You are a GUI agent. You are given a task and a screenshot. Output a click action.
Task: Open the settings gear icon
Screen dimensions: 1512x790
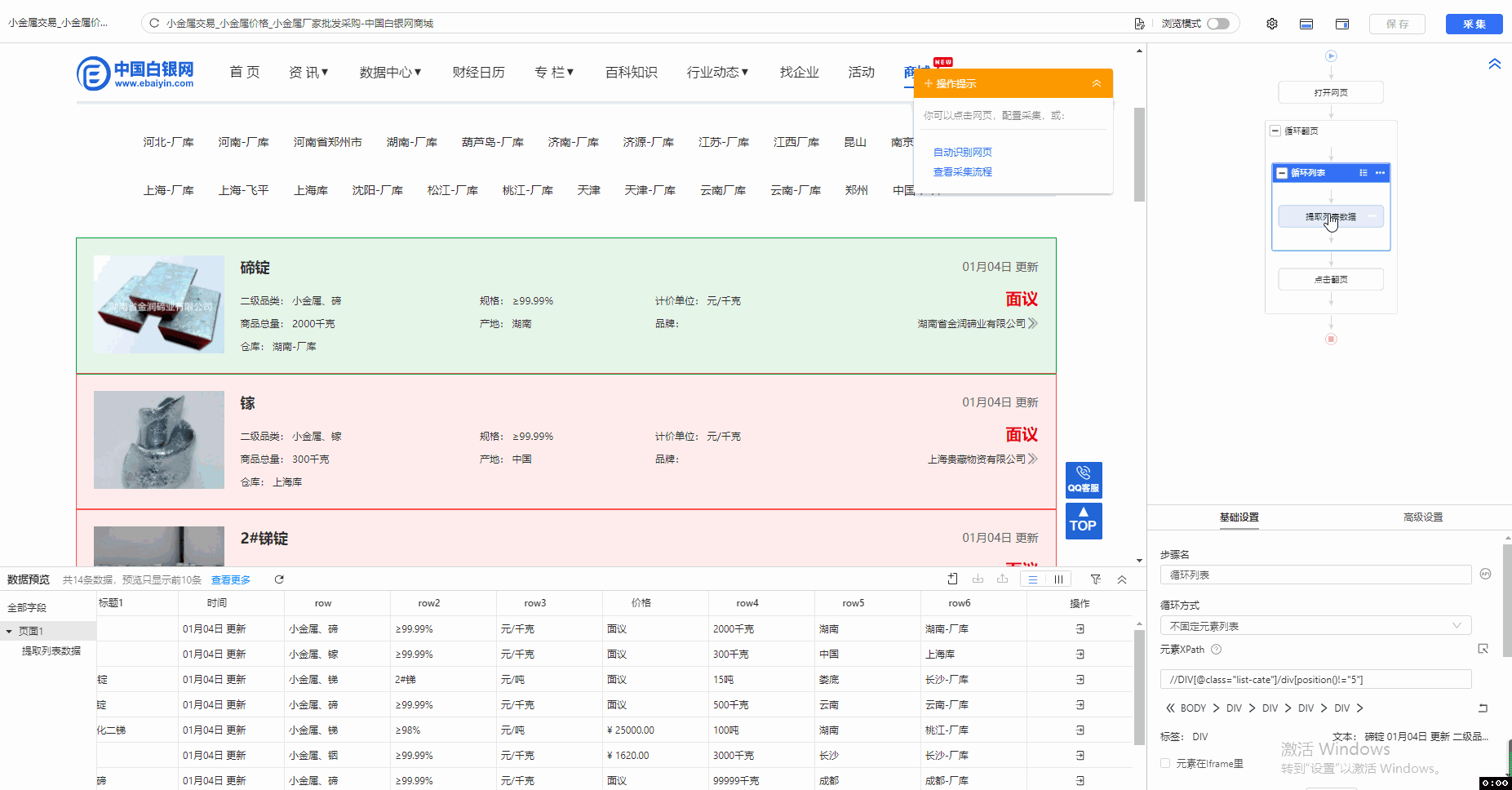point(1271,24)
